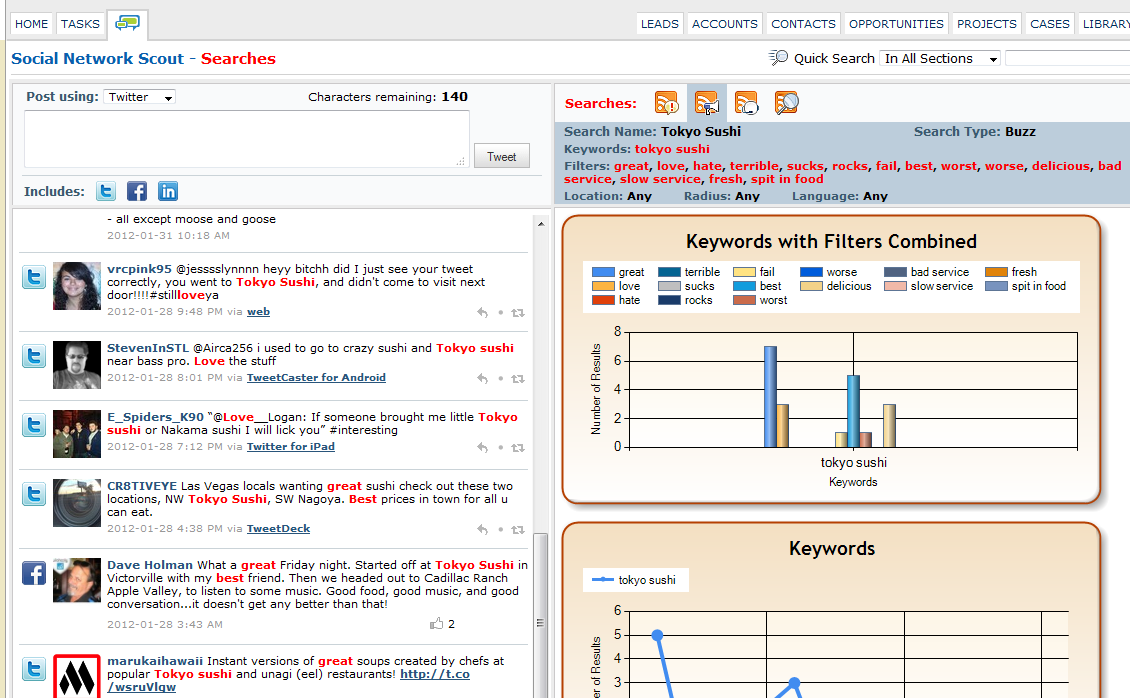Click Facebook icon beside Dave Holman's post
The image size is (1130, 698).
34,573
